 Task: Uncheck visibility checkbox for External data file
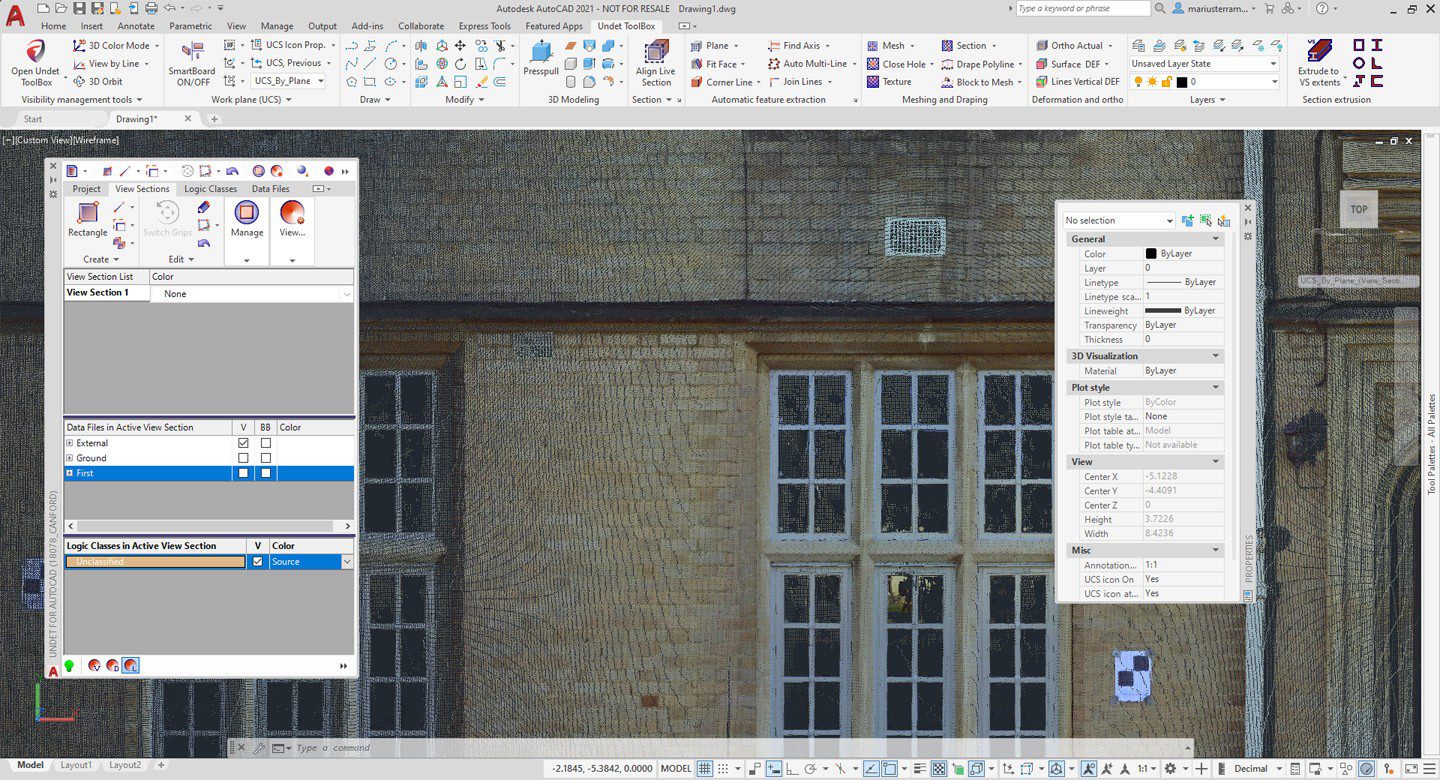[x=243, y=443]
